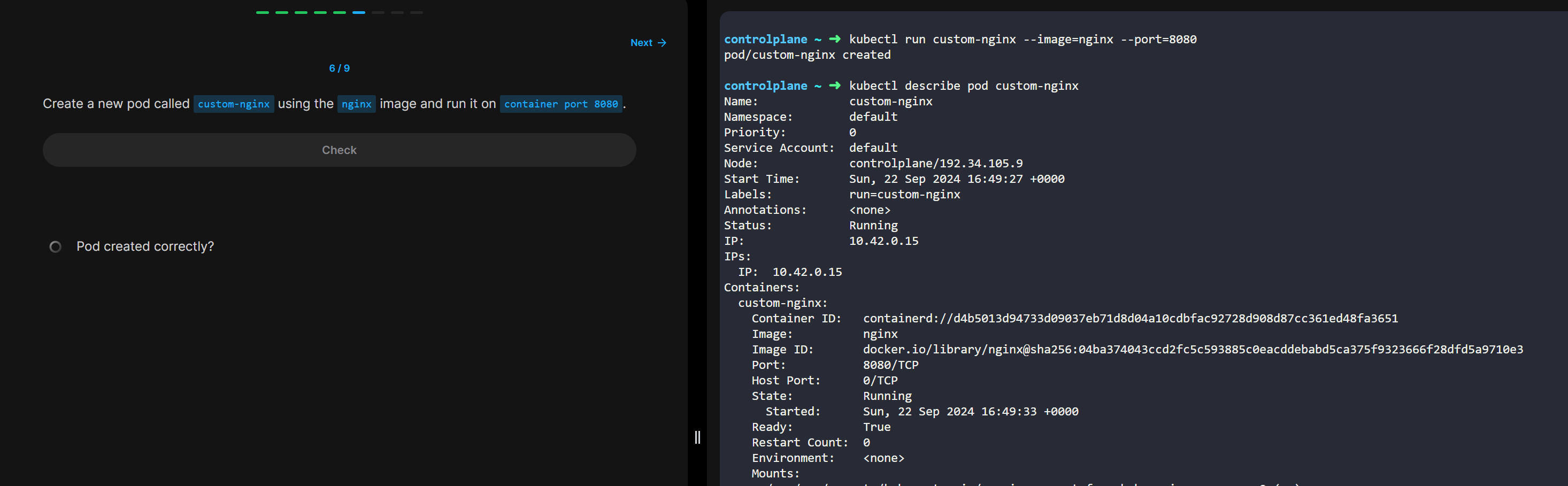The width and height of the screenshot is (1568, 486).
Task: Click the 'kubectl describe pod custom-nginx' command
Action: (x=964, y=87)
